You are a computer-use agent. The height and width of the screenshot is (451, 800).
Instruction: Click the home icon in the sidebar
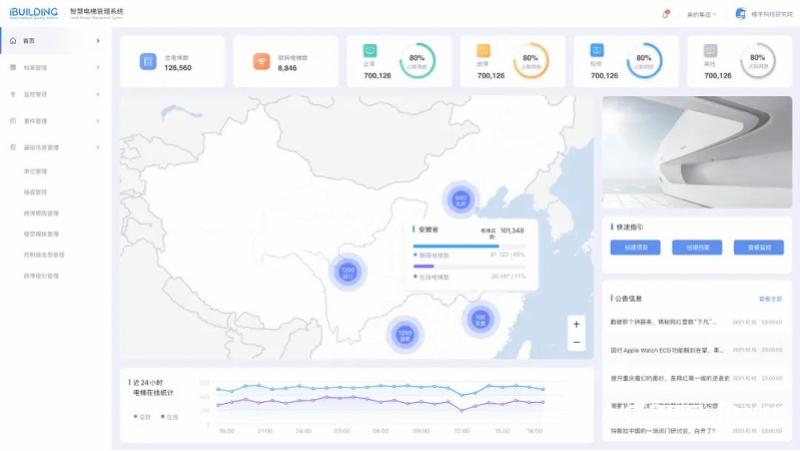pyautogui.click(x=12, y=41)
